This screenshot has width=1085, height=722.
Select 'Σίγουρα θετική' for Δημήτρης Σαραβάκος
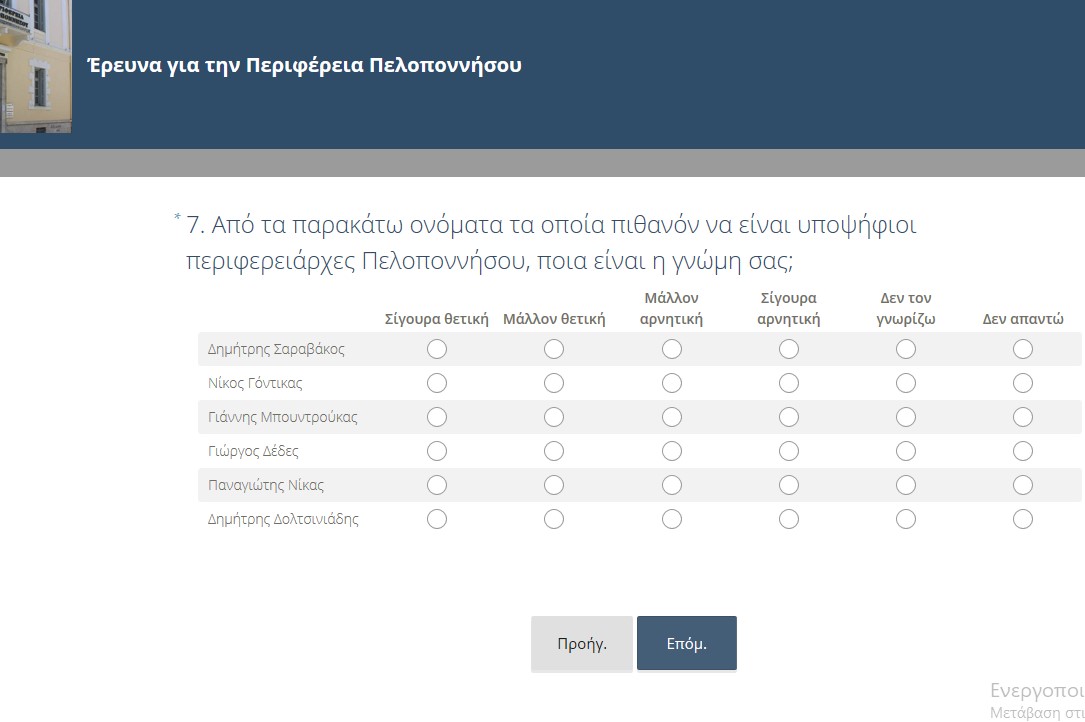point(437,349)
